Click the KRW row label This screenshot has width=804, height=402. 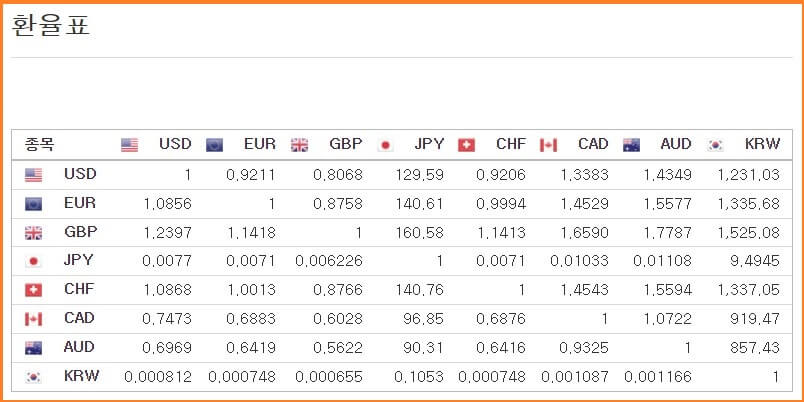tap(82, 376)
